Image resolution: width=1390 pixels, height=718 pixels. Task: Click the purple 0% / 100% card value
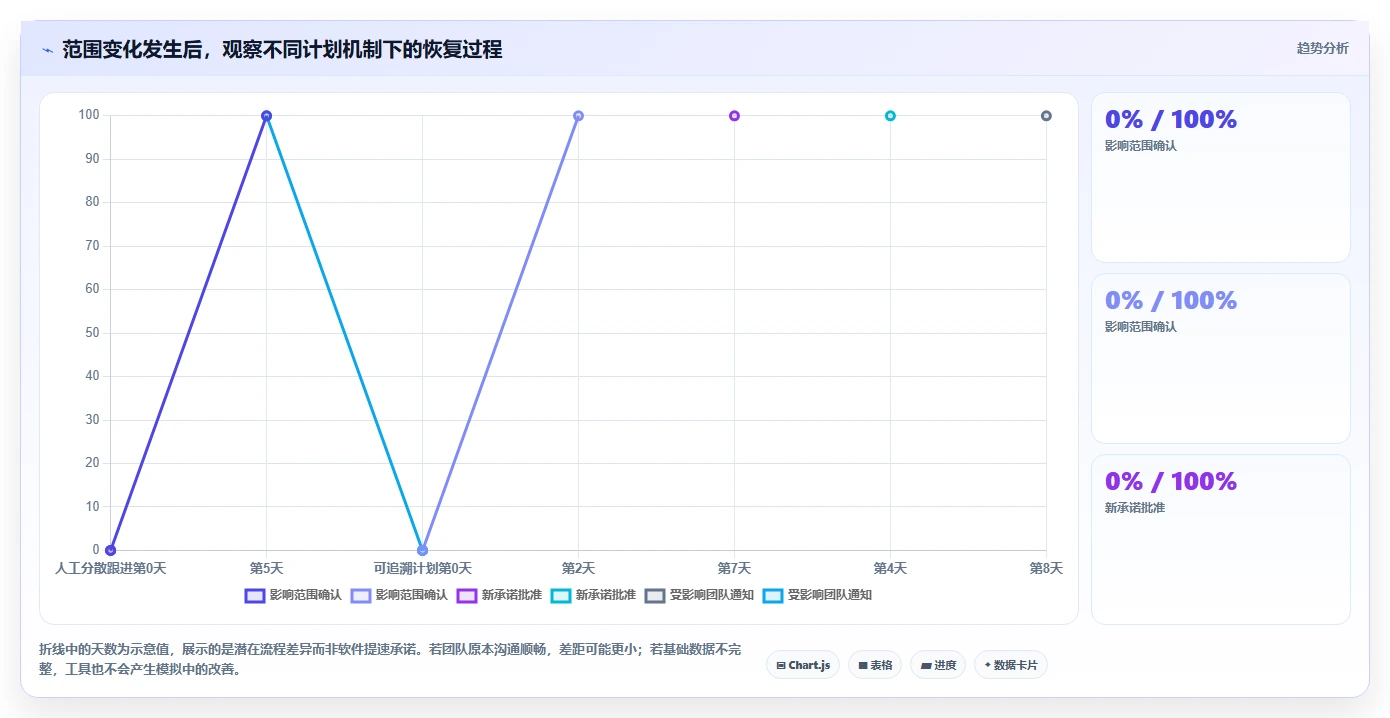click(x=1171, y=481)
